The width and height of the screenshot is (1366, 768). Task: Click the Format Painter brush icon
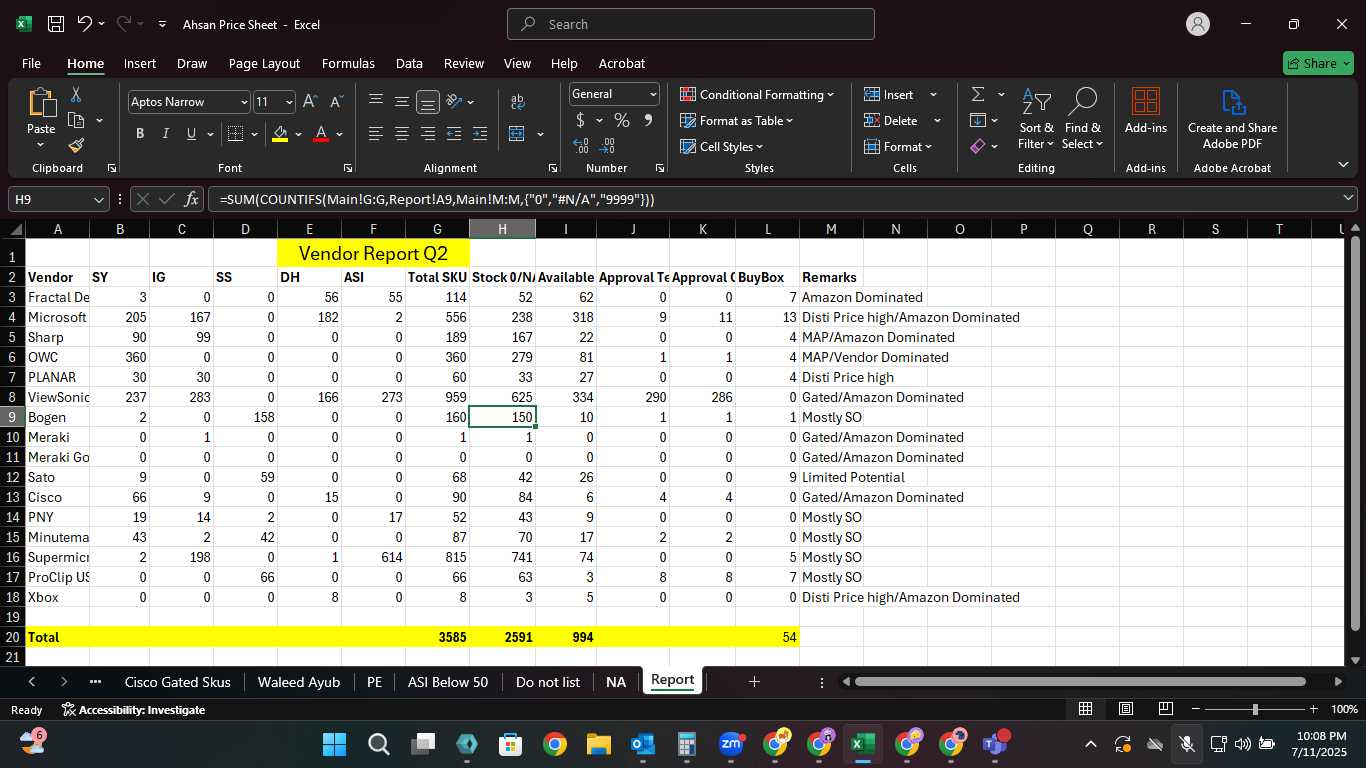click(76, 145)
